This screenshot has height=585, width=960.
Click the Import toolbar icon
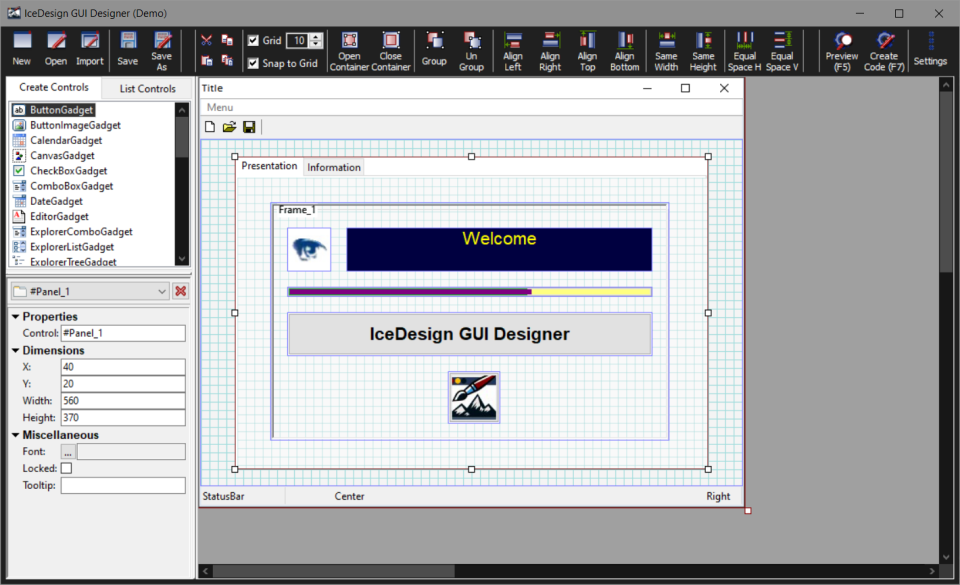point(90,49)
